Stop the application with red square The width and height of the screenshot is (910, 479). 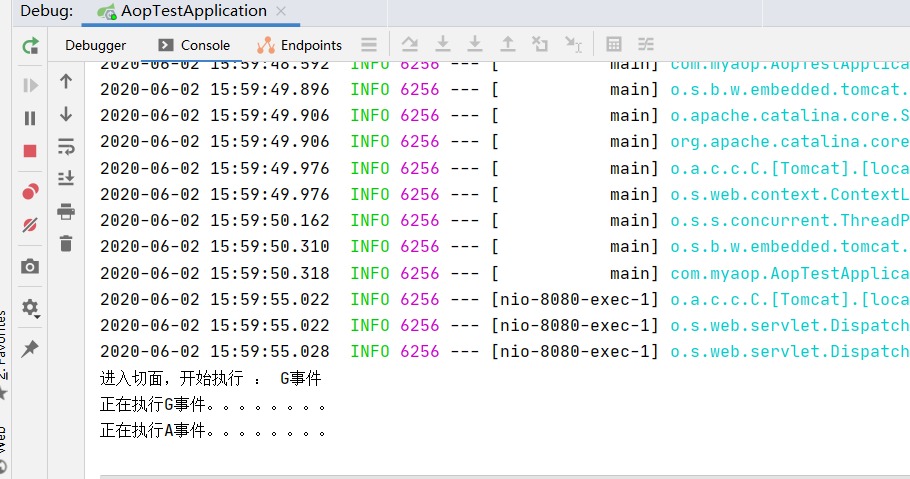[x=30, y=151]
